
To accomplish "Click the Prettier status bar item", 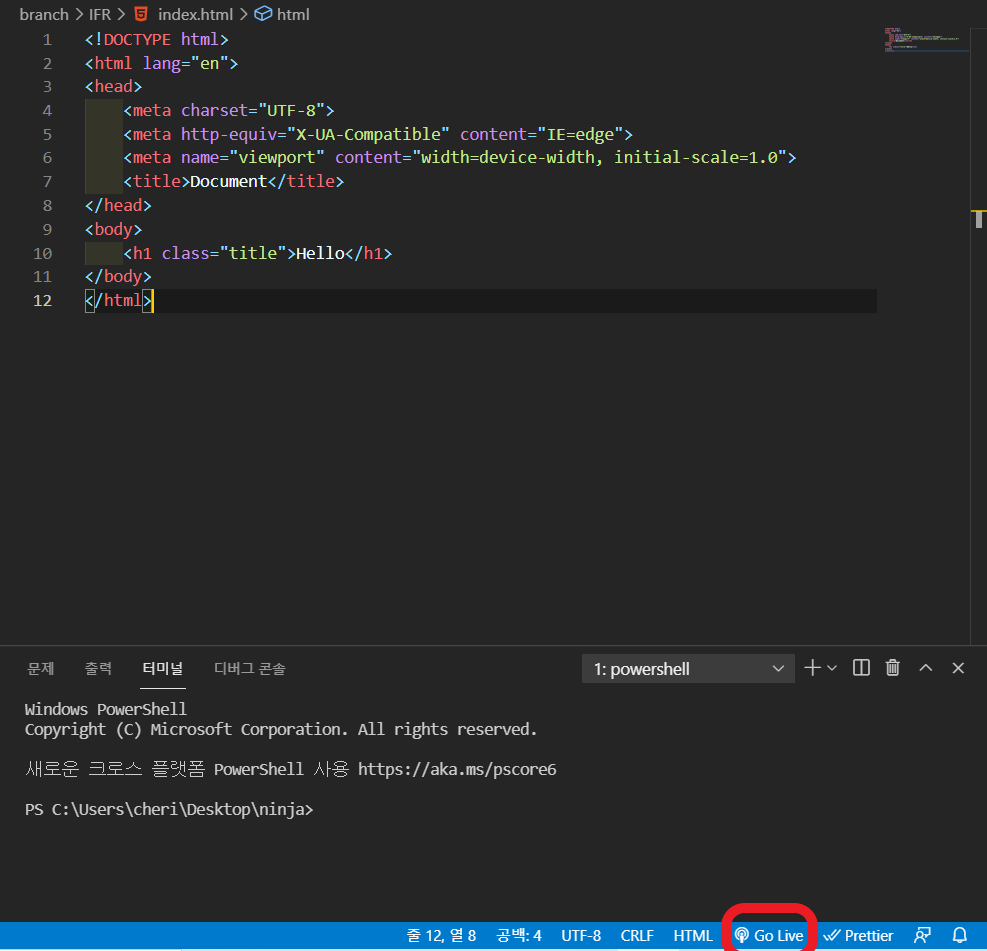I will point(858,936).
